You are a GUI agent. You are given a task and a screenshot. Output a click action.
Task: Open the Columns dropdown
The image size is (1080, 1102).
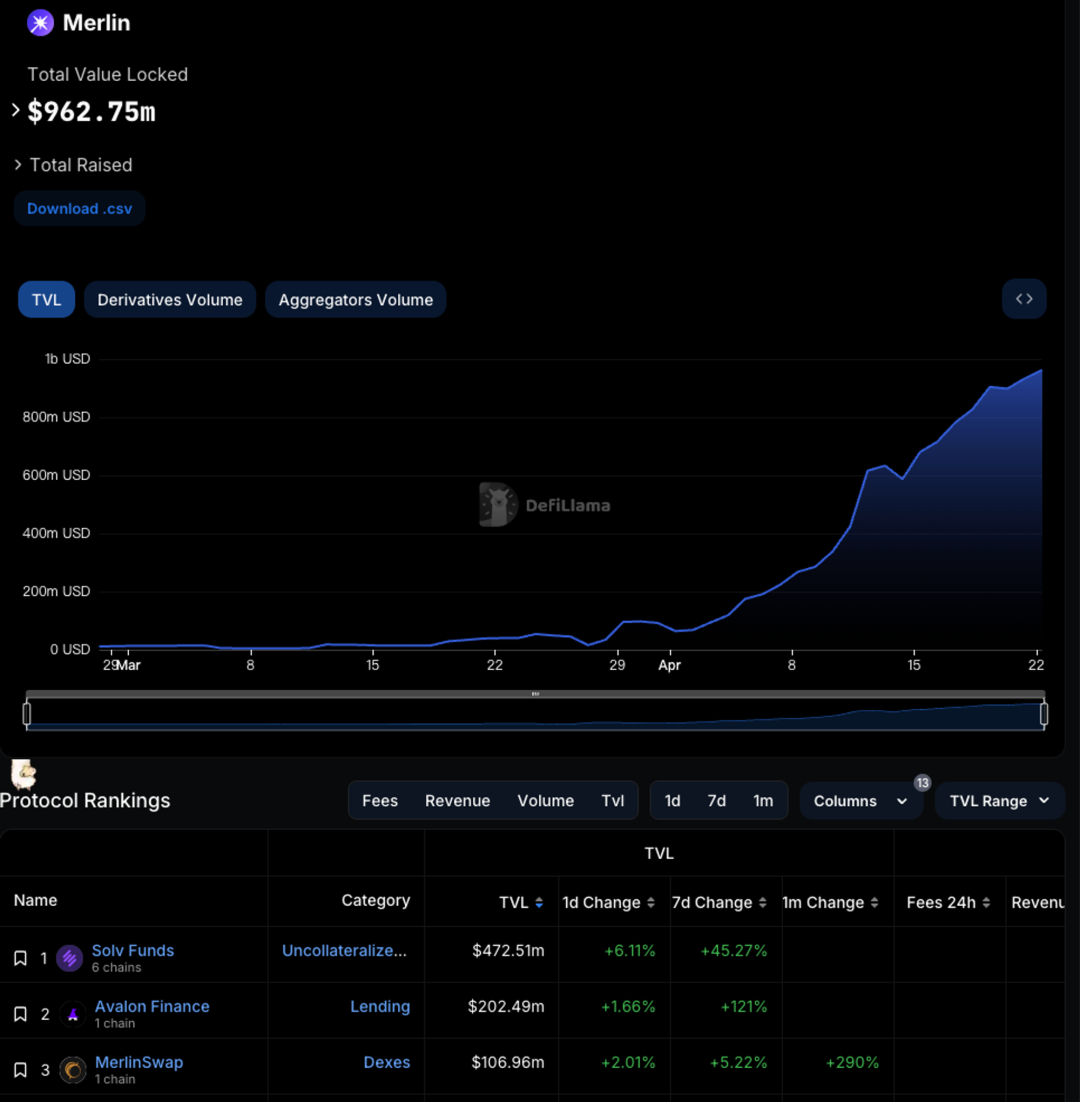[861, 800]
